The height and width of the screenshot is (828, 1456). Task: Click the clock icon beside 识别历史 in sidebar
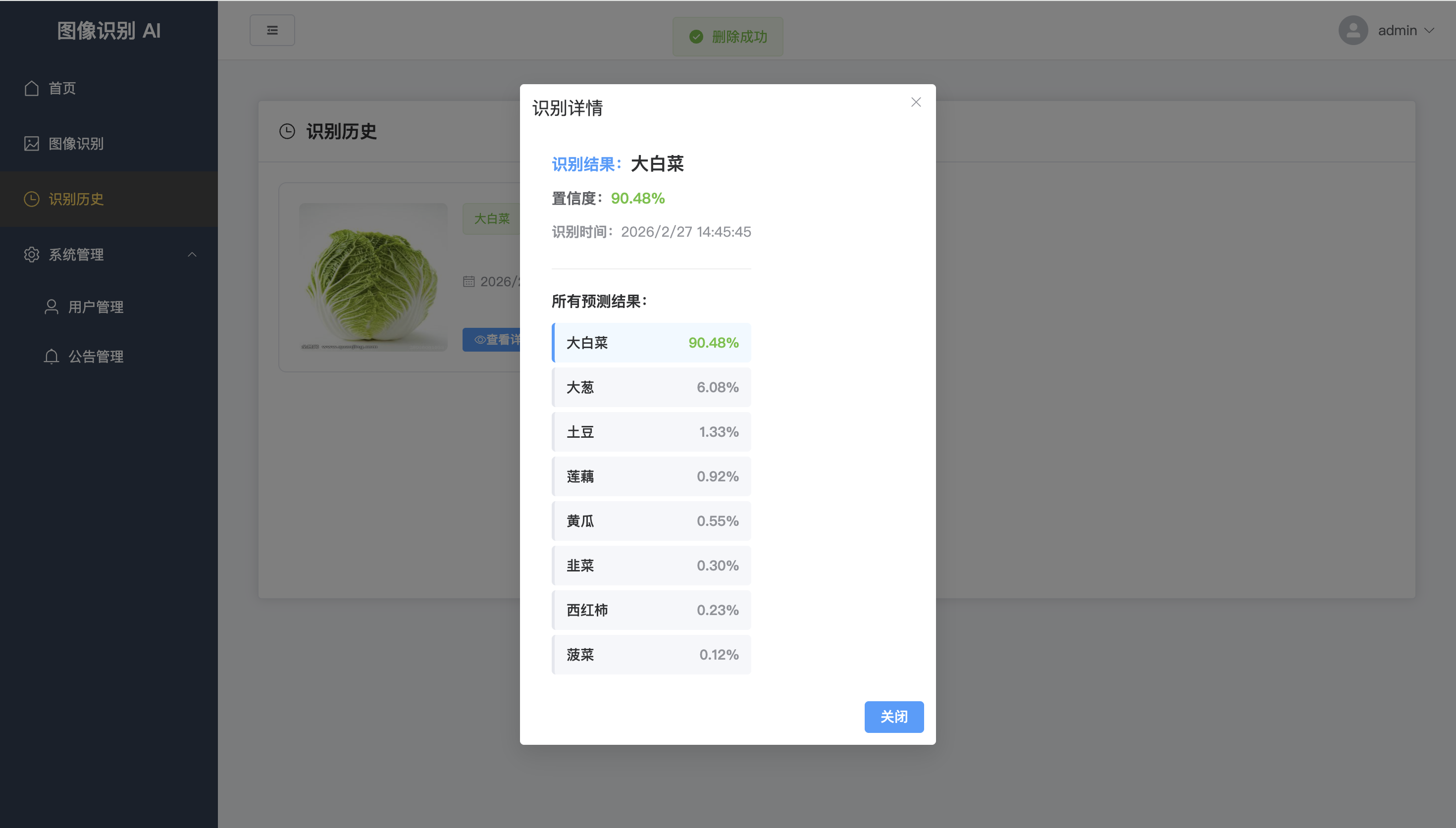click(32, 199)
